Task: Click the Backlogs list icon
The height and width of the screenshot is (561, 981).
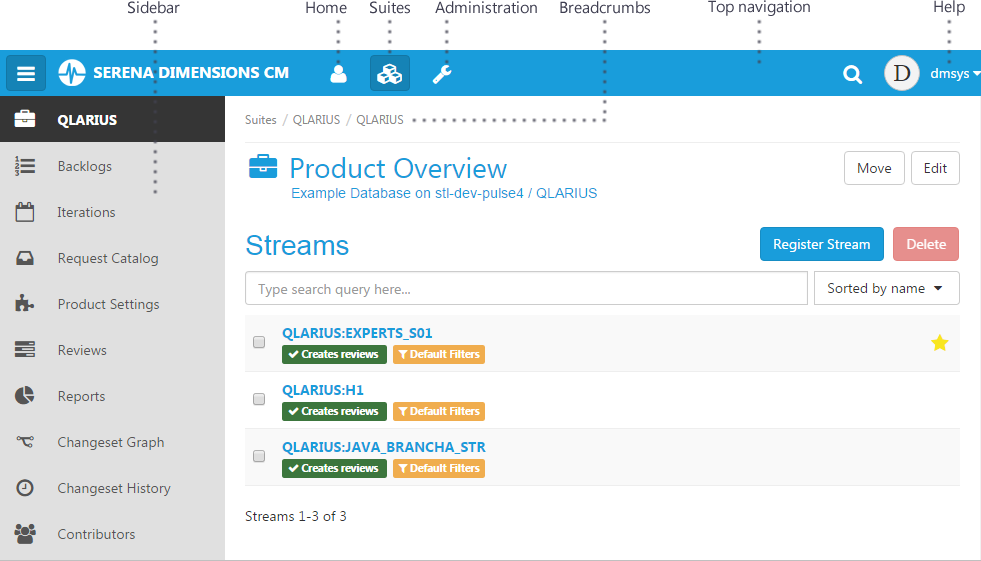Action: (25, 166)
